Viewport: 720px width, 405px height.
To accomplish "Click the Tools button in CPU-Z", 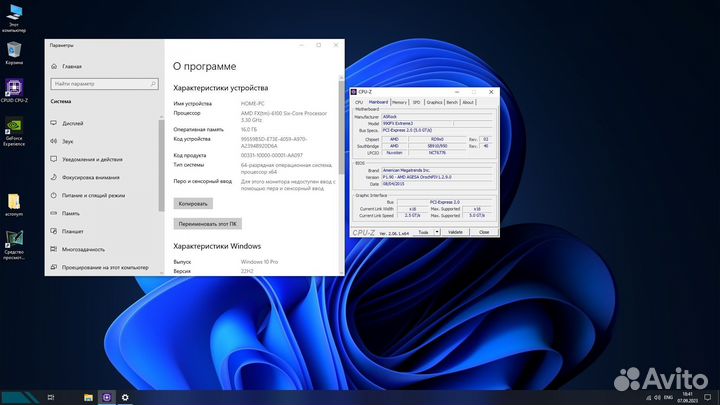I will click(x=423, y=232).
